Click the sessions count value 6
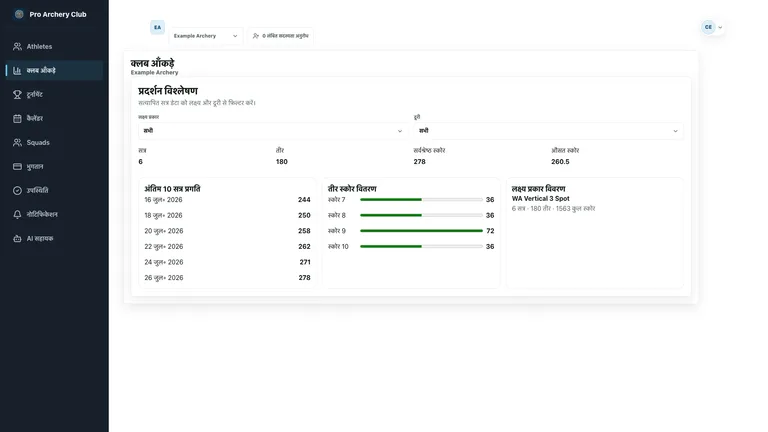 coord(141,162)
